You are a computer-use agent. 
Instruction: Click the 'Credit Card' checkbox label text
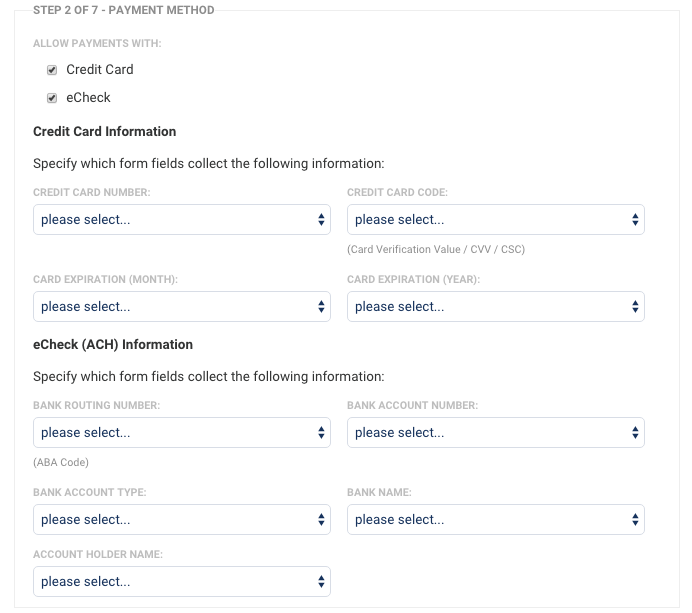click(99, 70)
